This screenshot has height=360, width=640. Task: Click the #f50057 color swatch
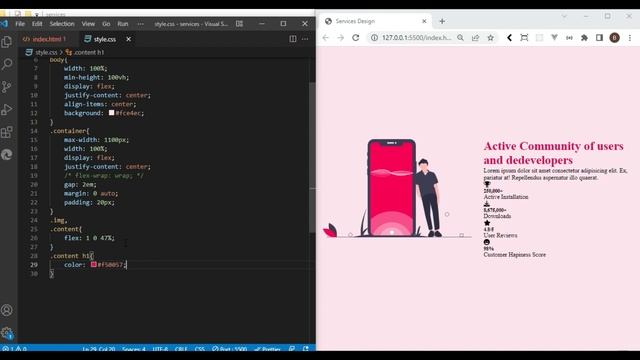coord(93,264)
